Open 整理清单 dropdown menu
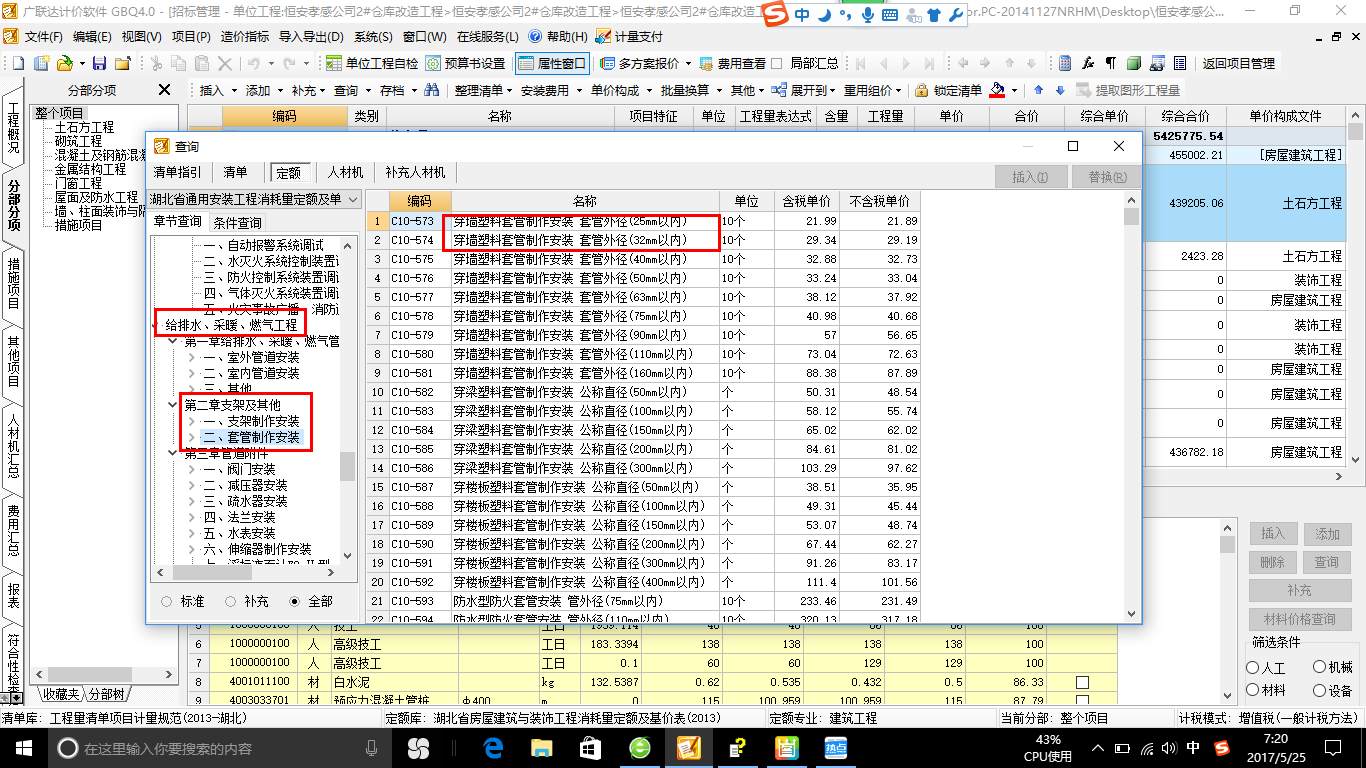This screenshot has height=768, width=1366. click(482, 90)
